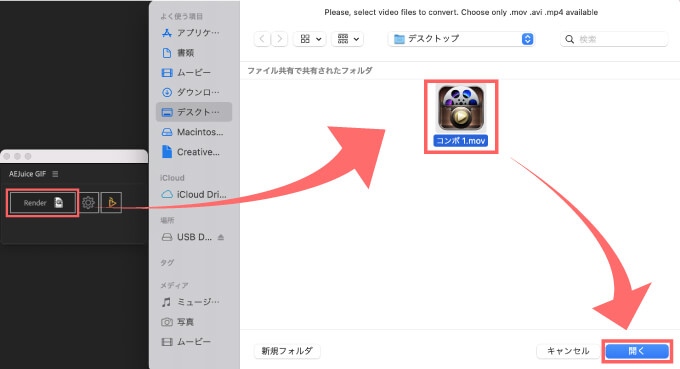Go forward in the file dialog

[280, 39]
